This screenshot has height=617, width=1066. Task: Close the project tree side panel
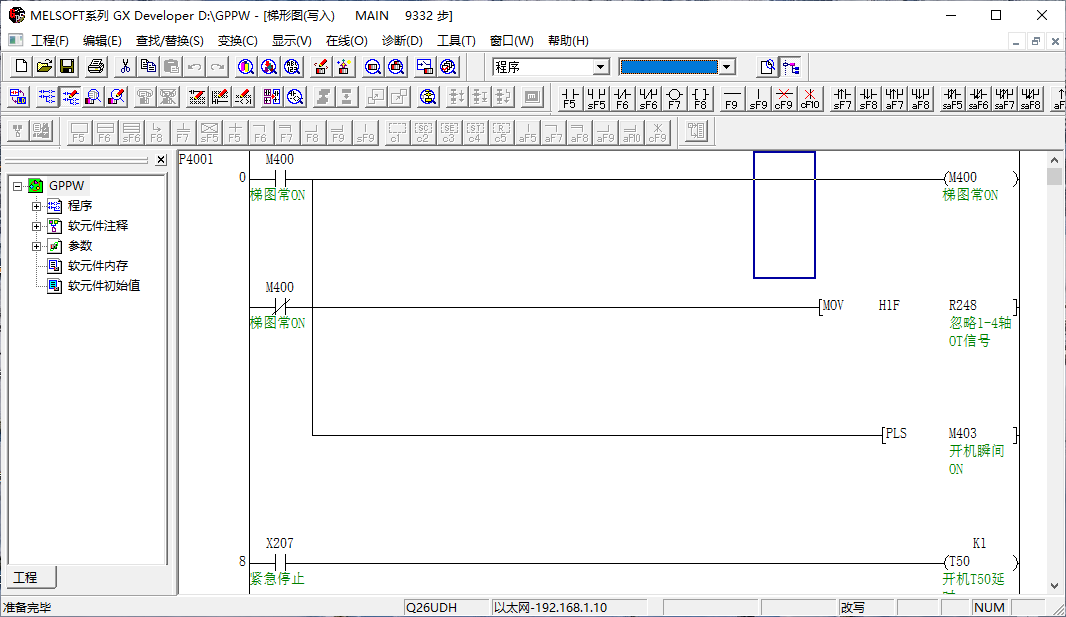point(161,160)
